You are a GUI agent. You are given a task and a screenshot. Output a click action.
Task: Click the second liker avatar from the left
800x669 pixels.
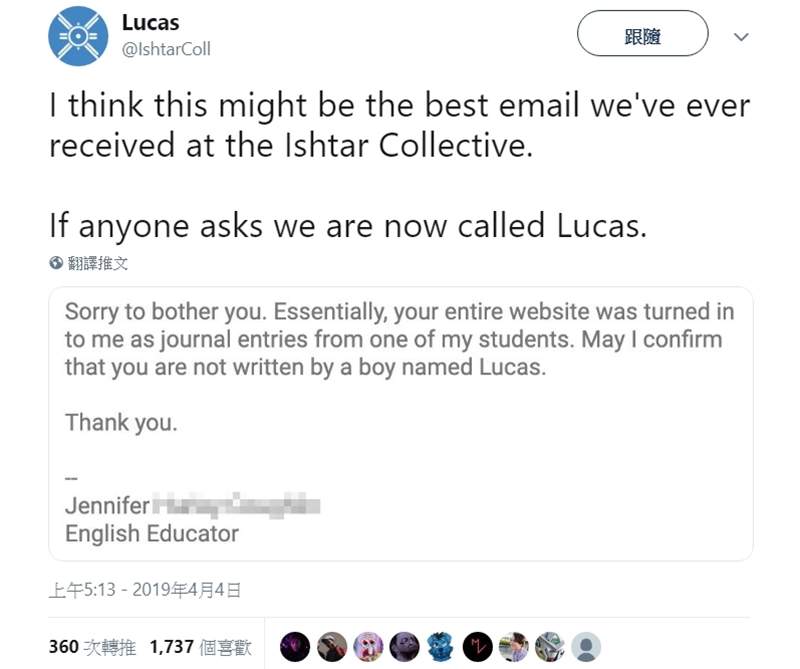(x=331, y=646)
